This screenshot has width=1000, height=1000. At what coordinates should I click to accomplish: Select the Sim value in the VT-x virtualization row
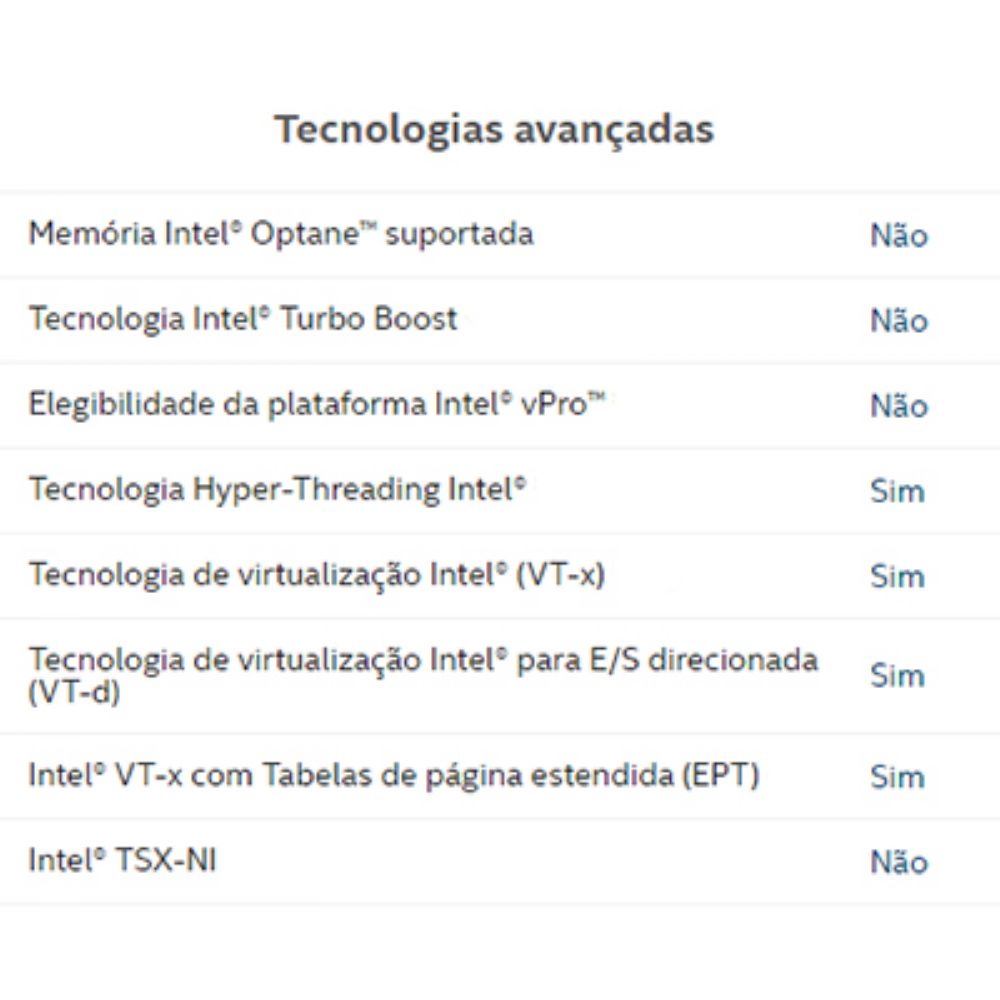897,577
